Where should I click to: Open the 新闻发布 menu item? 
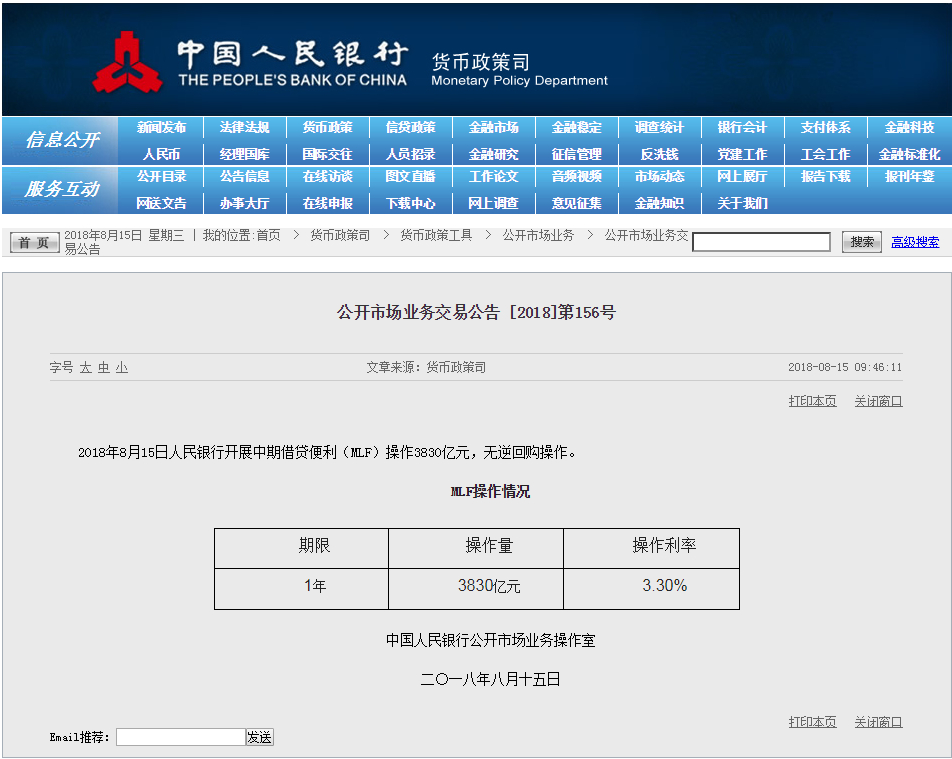pyautogui.click(x=161, y=128)
